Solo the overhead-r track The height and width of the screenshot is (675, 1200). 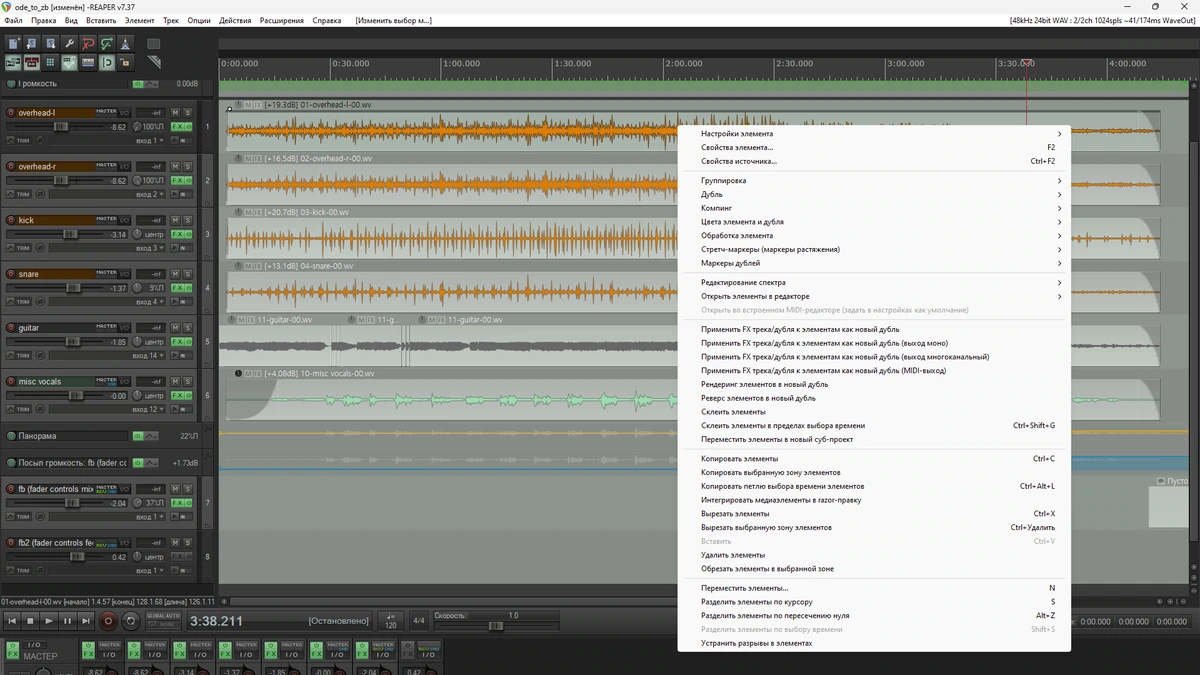[x=187, y=166]
